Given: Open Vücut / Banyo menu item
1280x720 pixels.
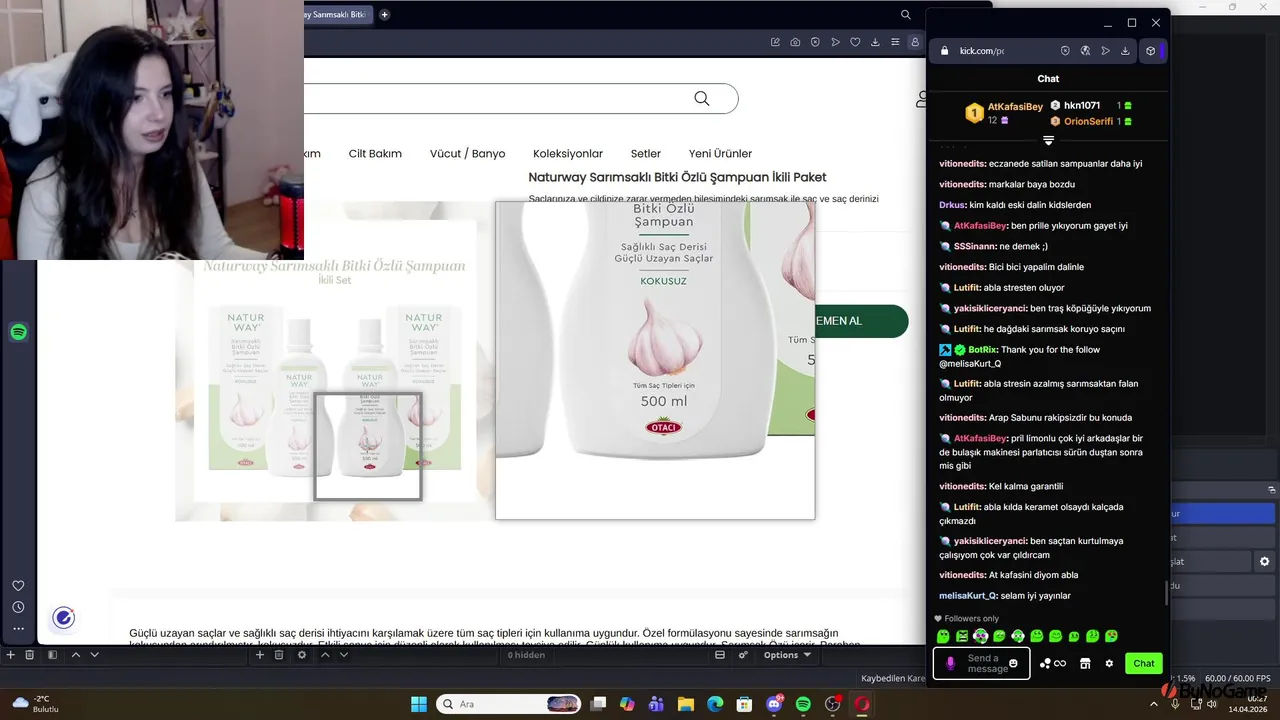Looking at the screenshot, I should coord(467,153).
